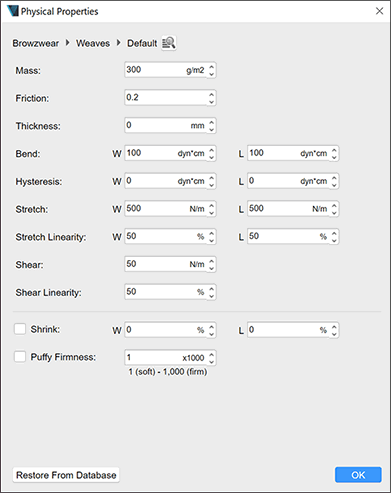
Task: Decrease Stretch W with the down stepper
Action: tap(211, 213)
